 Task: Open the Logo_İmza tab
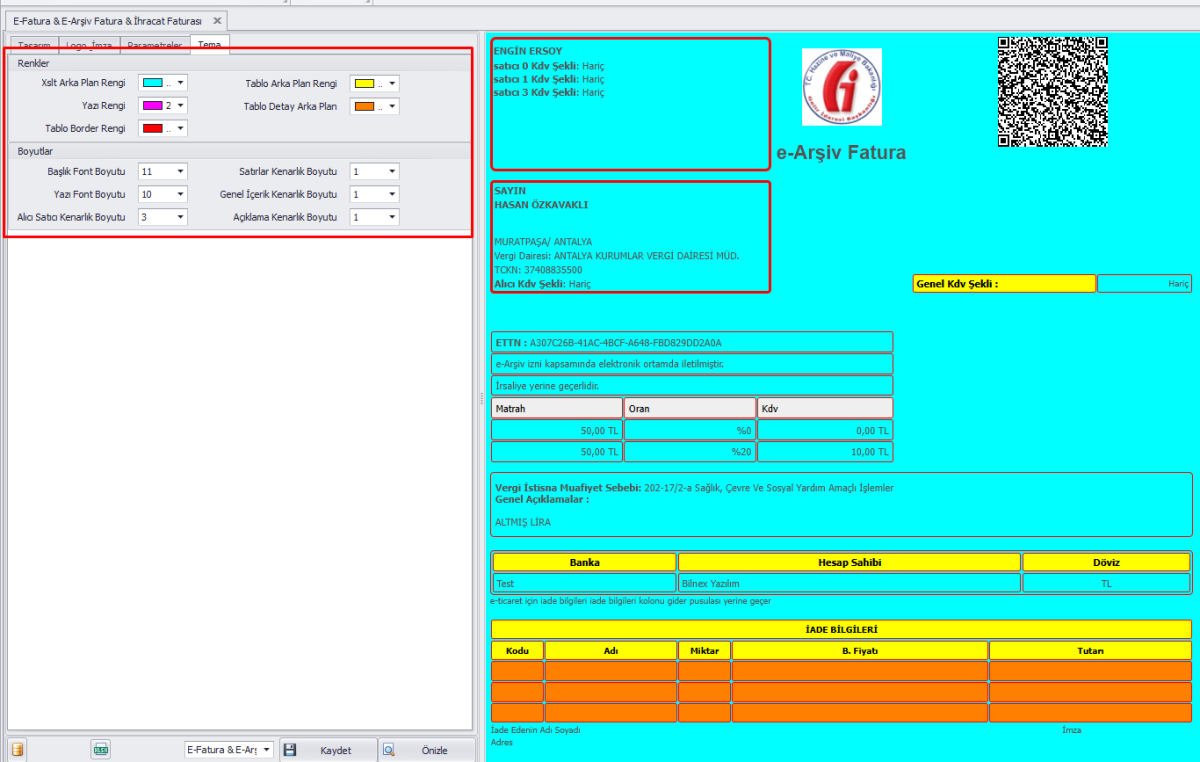89,46
